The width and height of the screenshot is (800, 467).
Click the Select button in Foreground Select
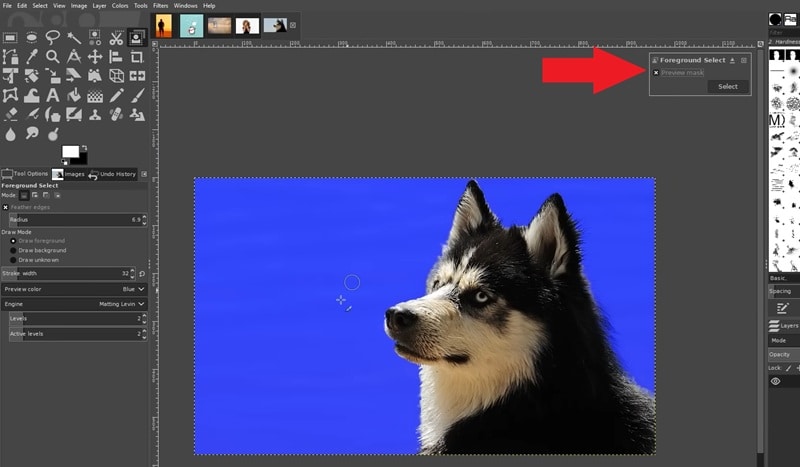728,87
